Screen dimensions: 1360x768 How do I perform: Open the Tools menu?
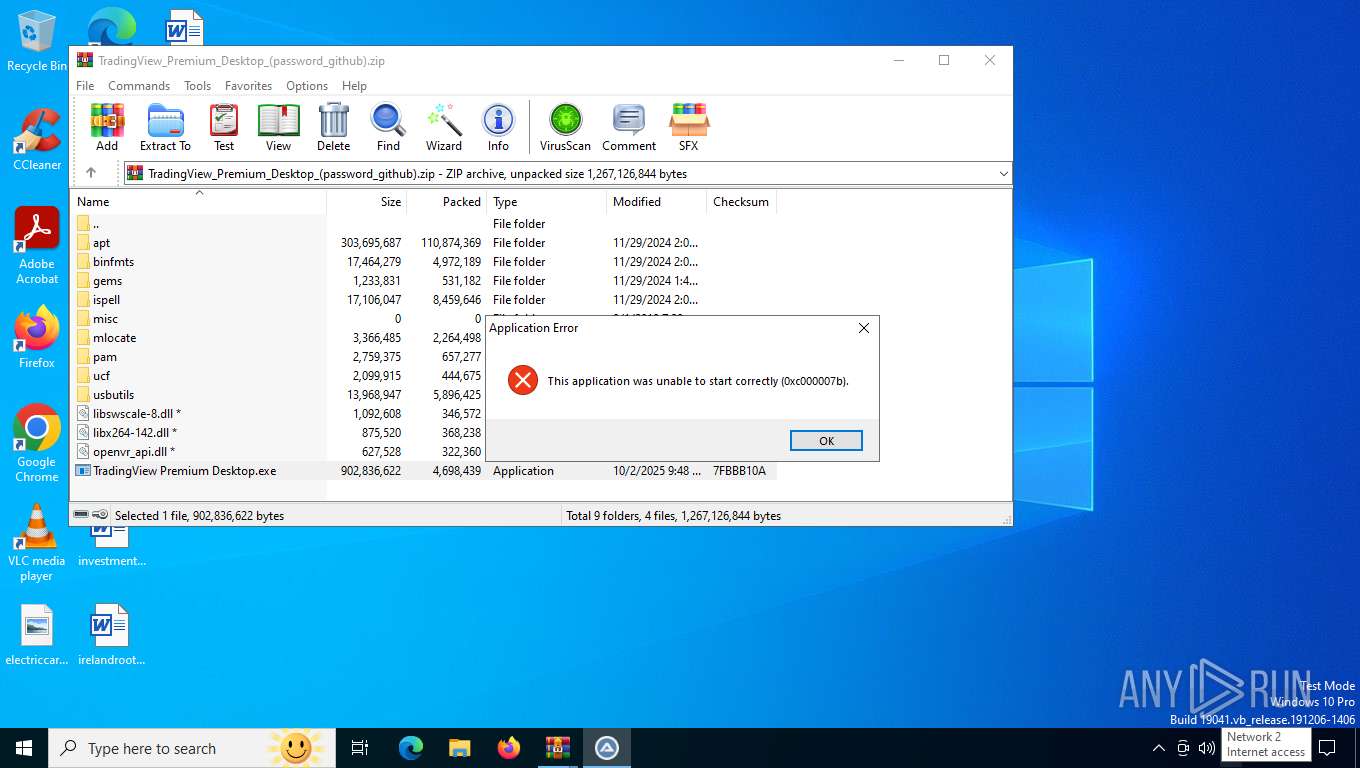pos(197,86)
